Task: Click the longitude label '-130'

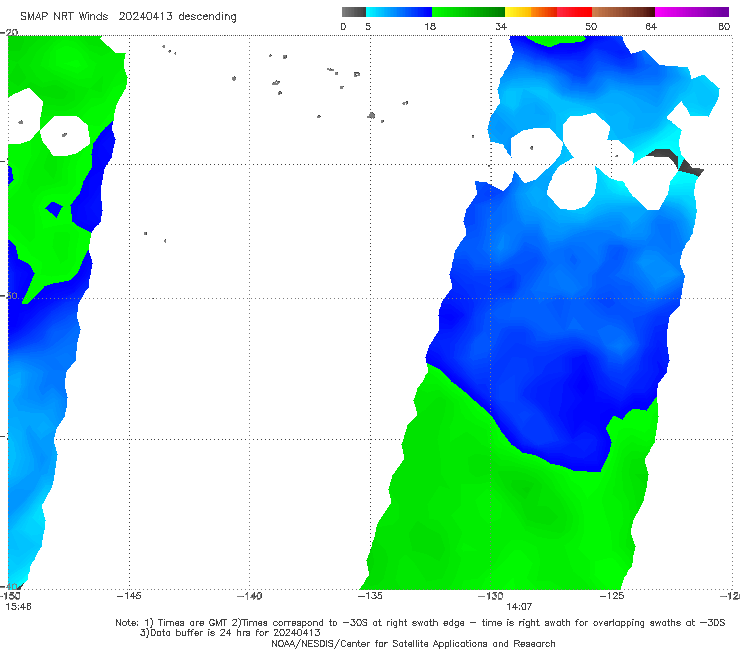Action: point(491,596)
